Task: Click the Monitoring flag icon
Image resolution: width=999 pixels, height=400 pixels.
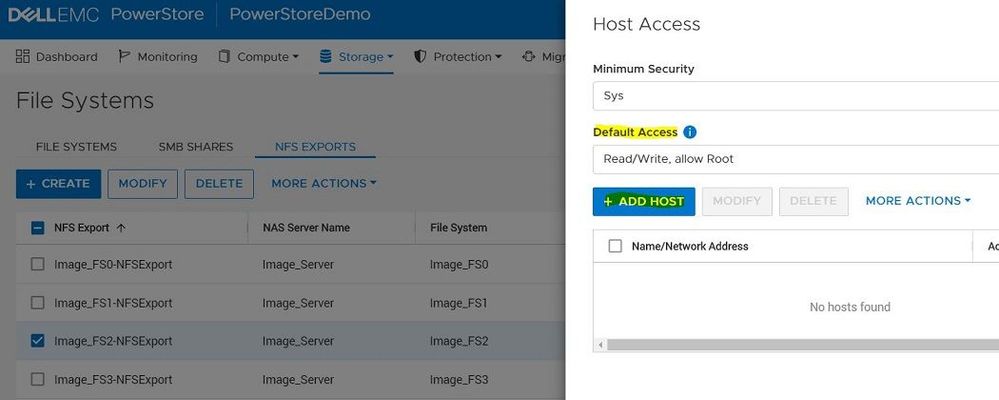Action: 124,57
